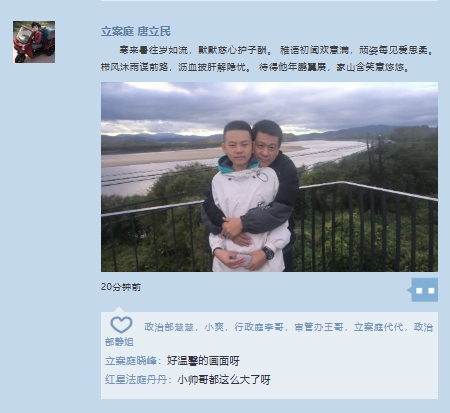Select liker 立案庭代代
Viewport: 450px width, 413px height.
pos(379,327)
